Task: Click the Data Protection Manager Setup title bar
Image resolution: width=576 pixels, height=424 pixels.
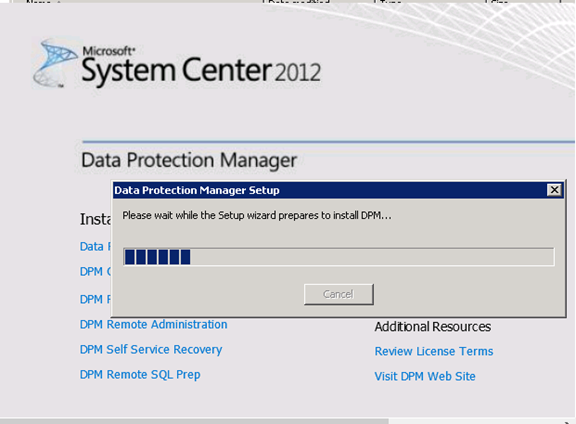Action: [330, 190]
